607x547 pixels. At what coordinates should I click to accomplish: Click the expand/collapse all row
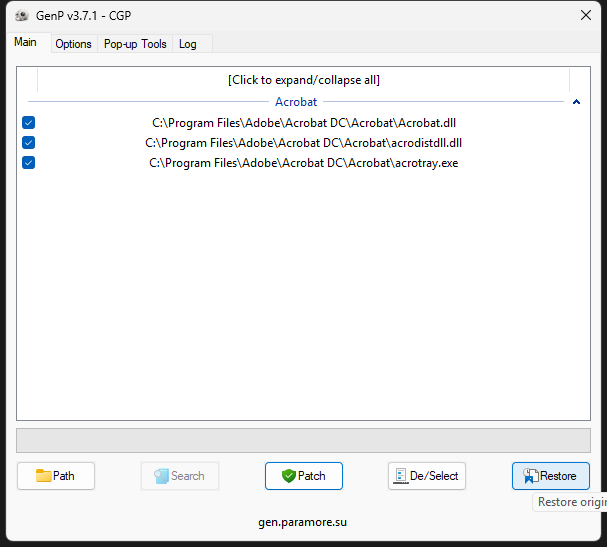303,80
